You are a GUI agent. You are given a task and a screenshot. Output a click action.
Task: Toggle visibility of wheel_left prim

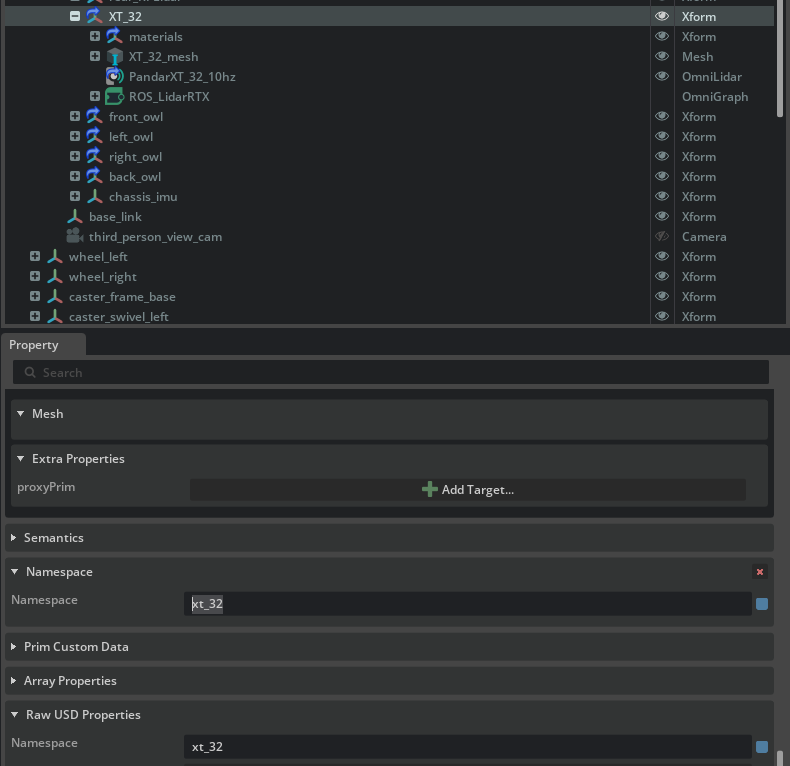tap(661, 257)
